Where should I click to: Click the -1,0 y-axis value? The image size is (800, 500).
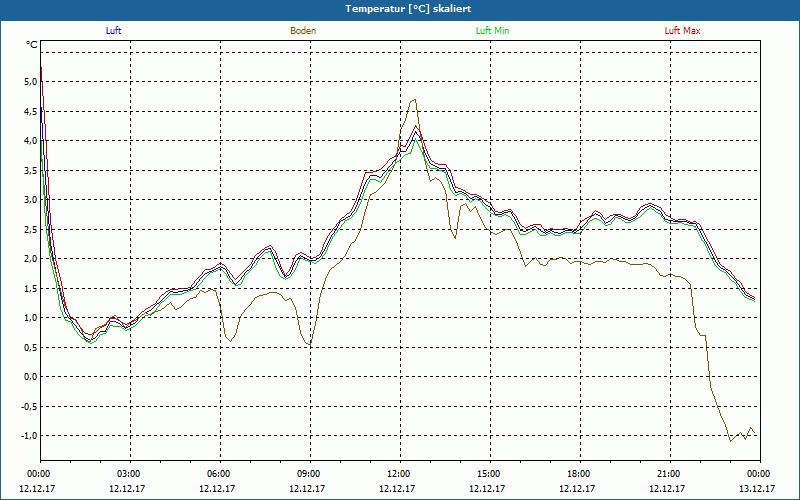point(30,436)
